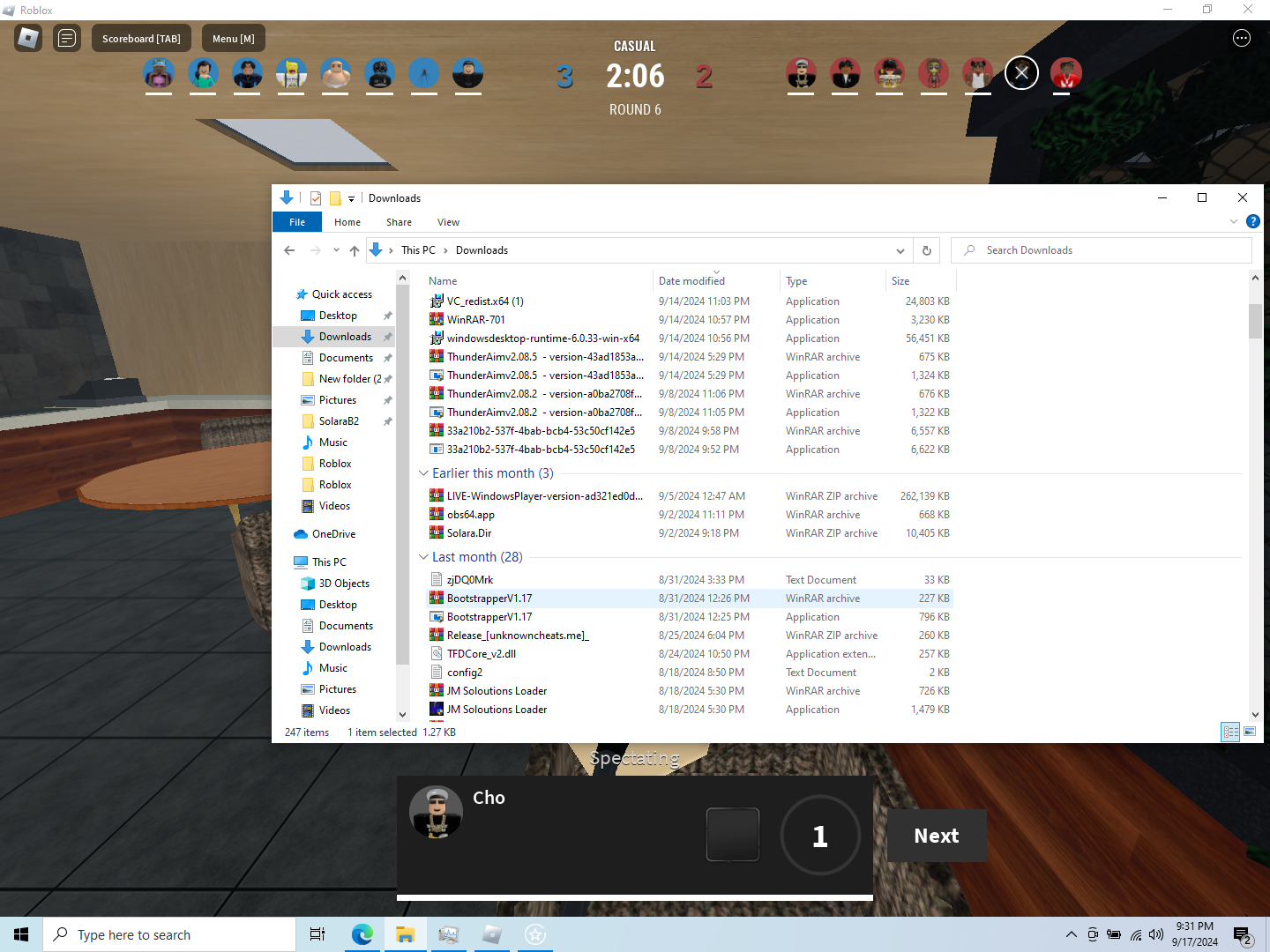1270x952 pixels.
Task: Click the Downloads breadcrumb in address bar
Action: click(x=482, y=250)
